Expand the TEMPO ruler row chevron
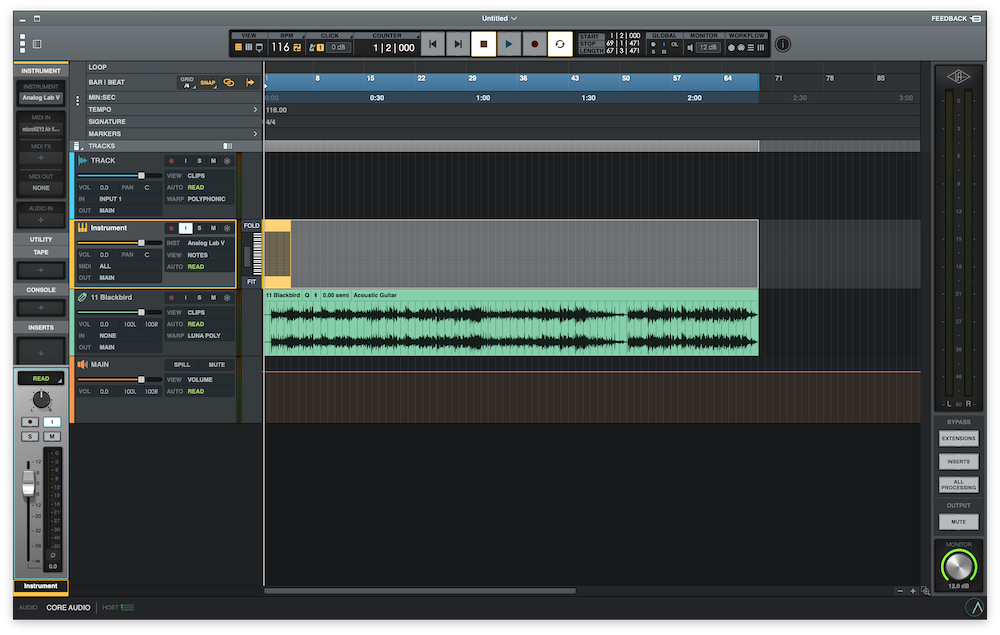1000x635 pixels. [255, 109]
